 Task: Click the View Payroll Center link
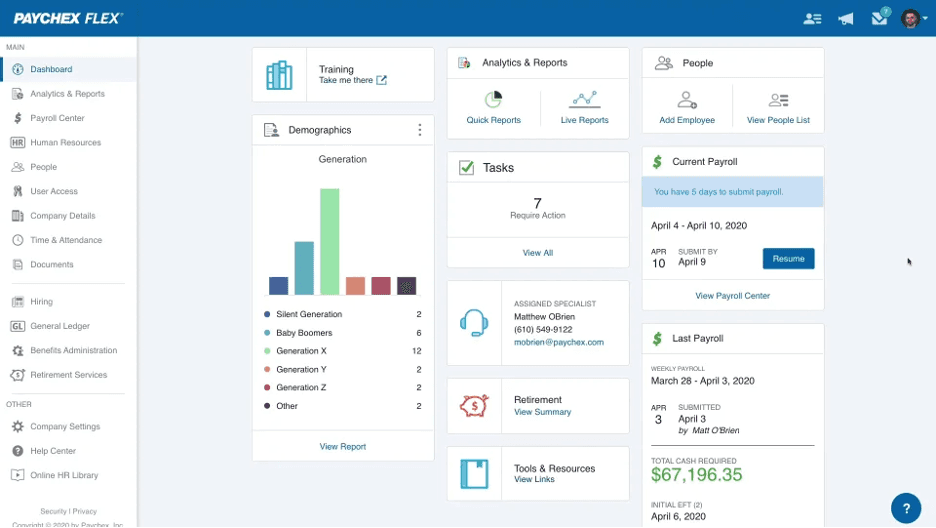pyautogui.click(x=732, y=296)
